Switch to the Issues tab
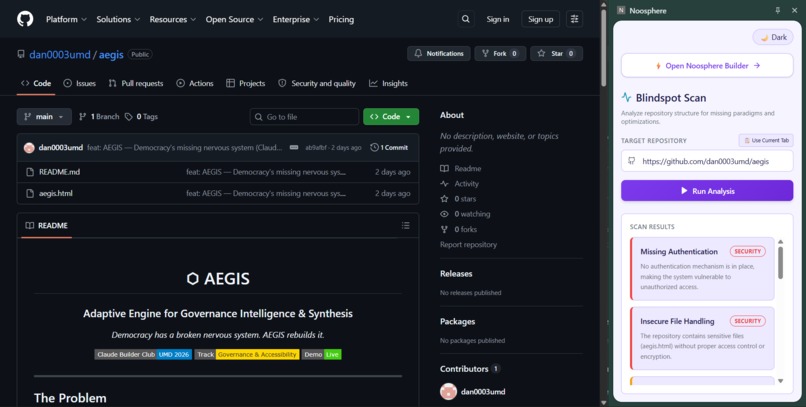806x407 pixels. [x=80, y=83]
